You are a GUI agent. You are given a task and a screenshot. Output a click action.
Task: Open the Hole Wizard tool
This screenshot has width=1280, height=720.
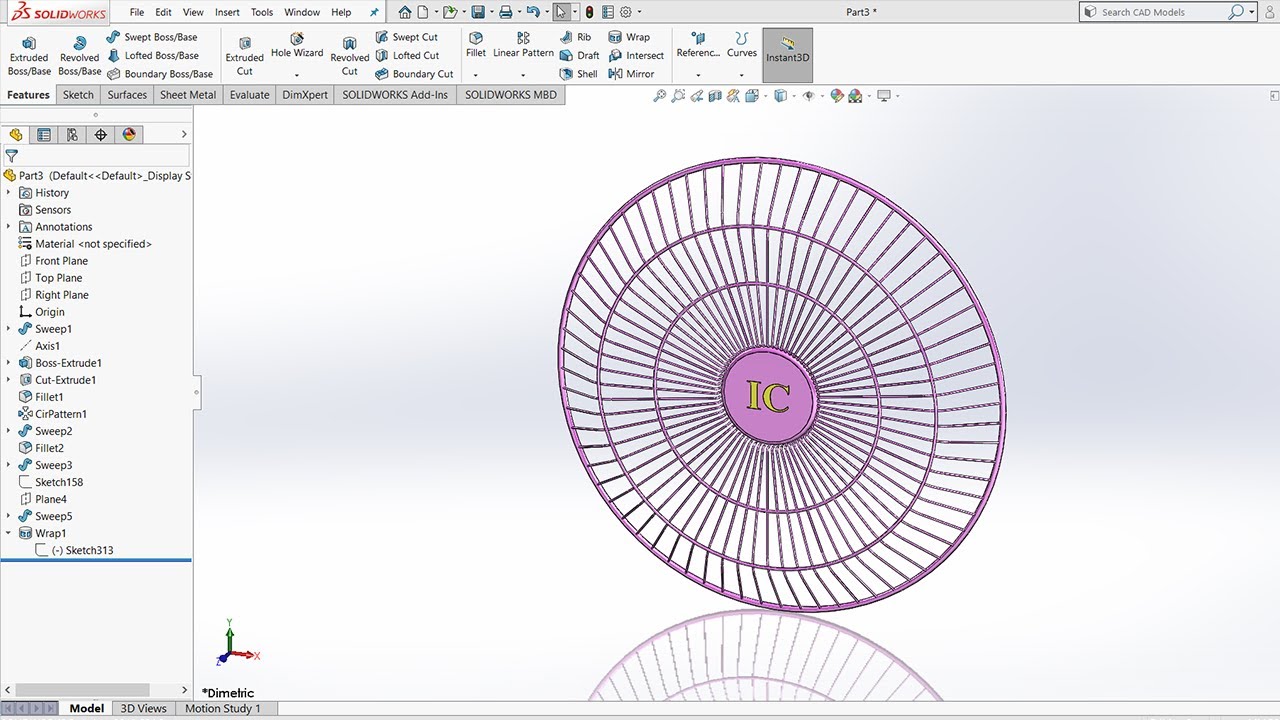297,46
